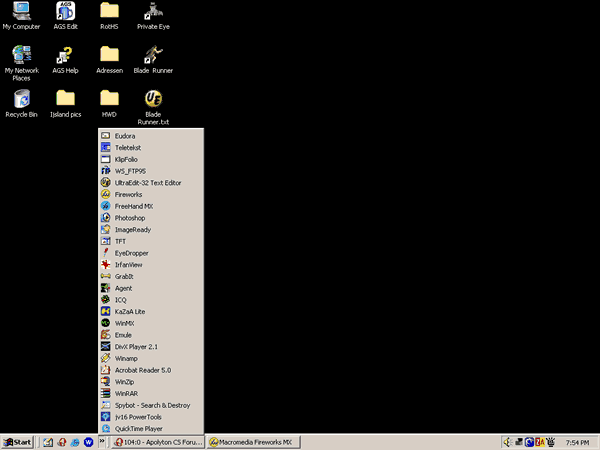Open the My Network Places icon
This screenshot has width=600, height=450.
tap(21, 56)
